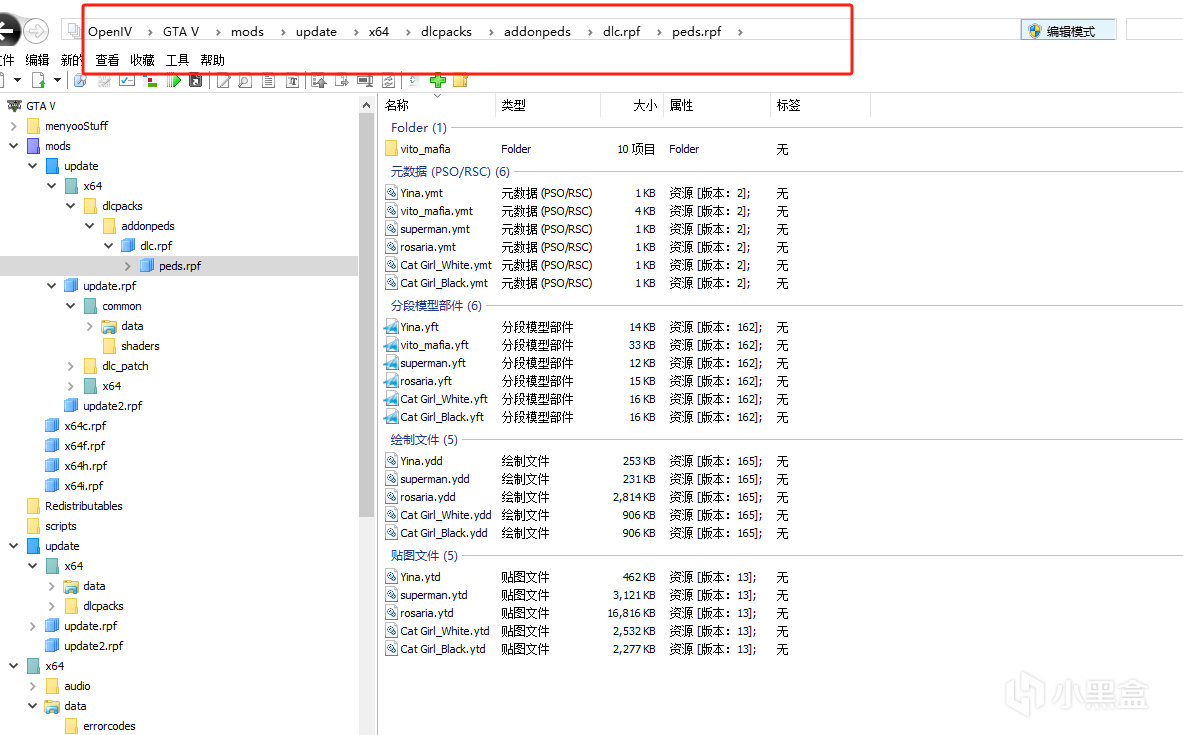The width and height of the screenshot is (1183, 735).
Task: Select update2.rpf under mods update
Action: [x=112, y=405]
